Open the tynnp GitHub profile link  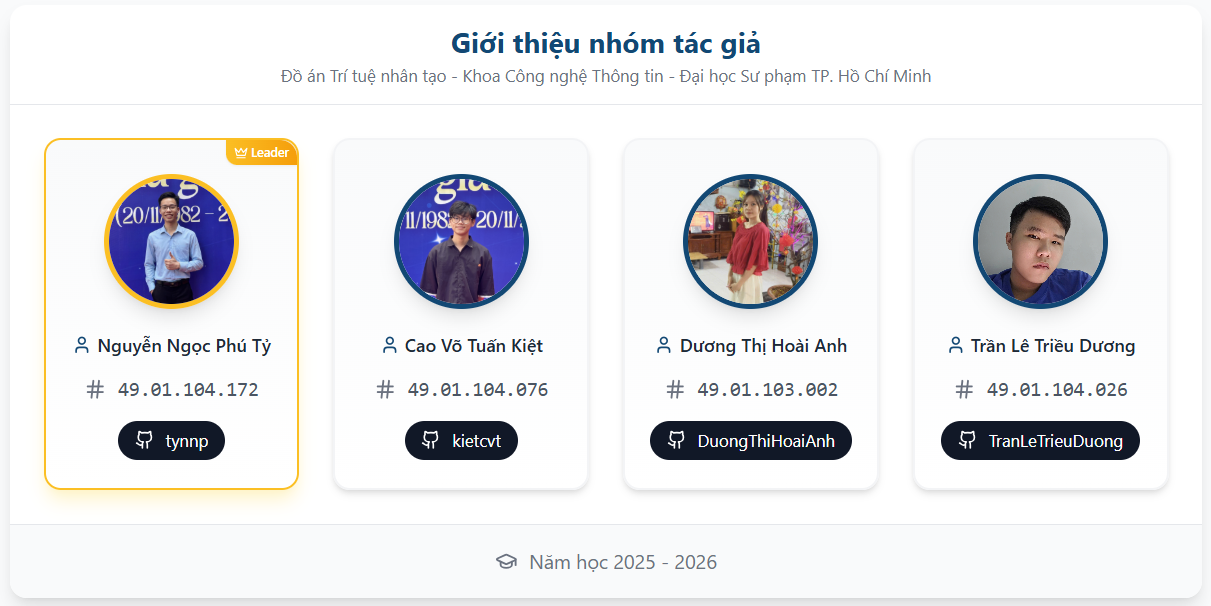[171, 441]
